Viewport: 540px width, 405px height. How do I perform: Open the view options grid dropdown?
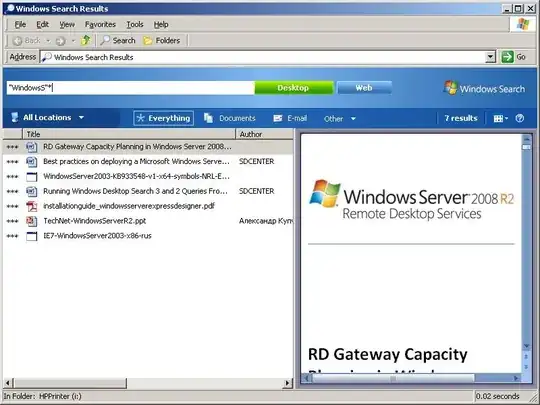(x=500, y=119)
